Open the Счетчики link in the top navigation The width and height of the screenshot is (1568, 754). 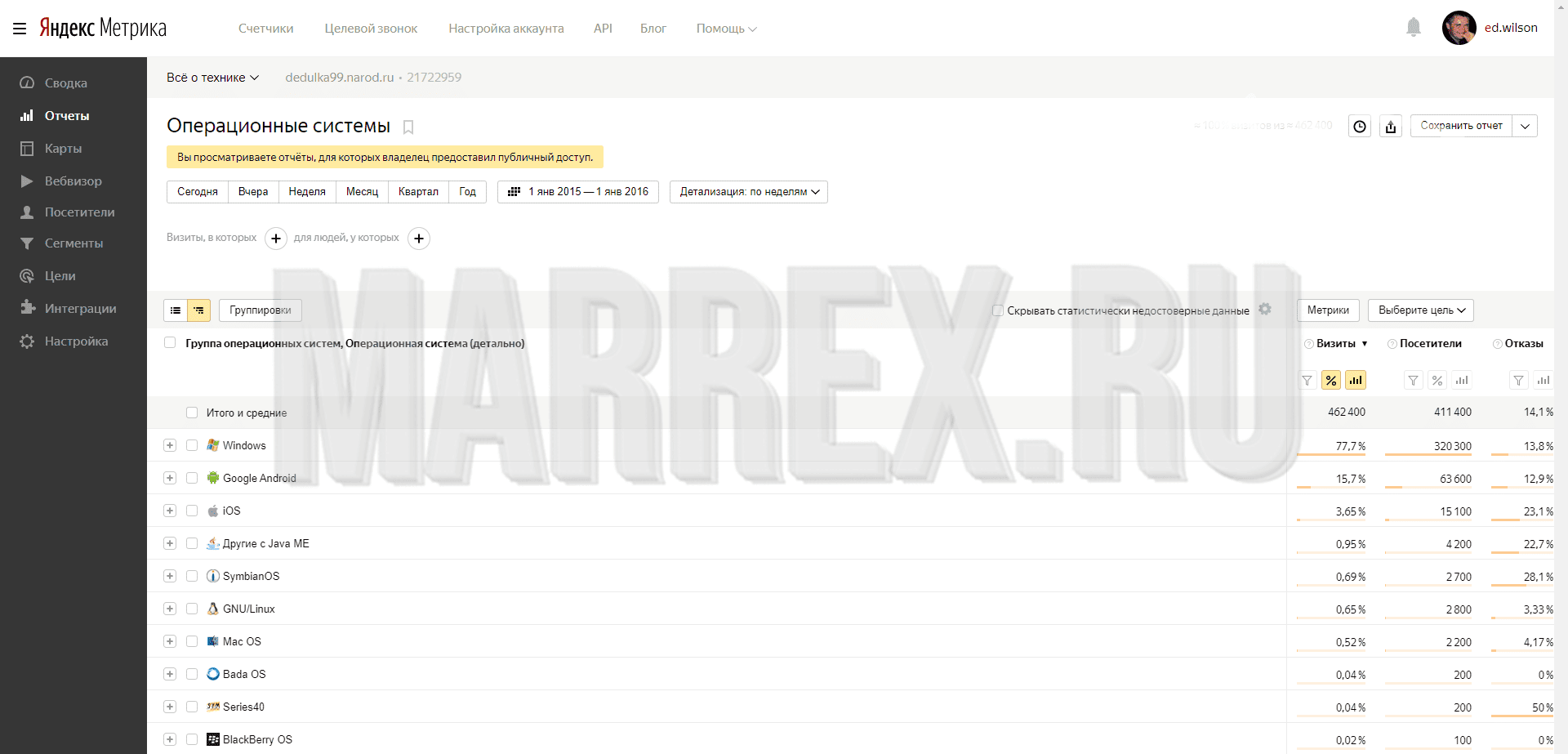point(265,29)
